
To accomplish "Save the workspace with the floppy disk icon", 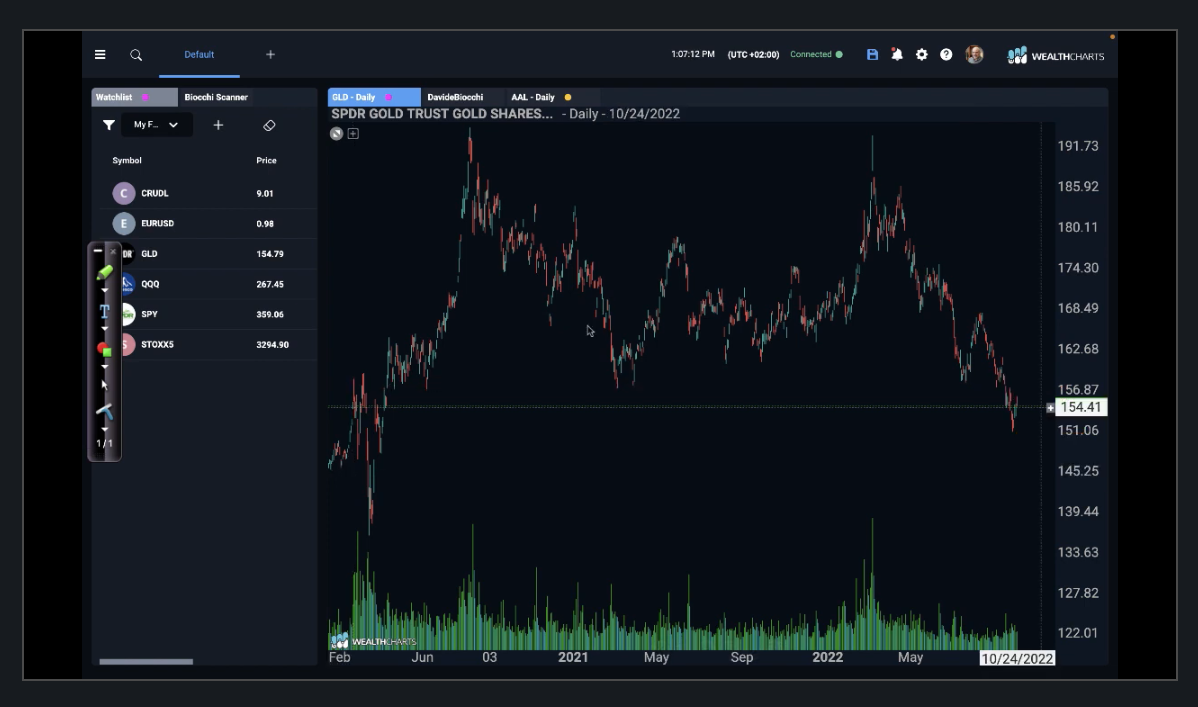I will coord(873,54).
